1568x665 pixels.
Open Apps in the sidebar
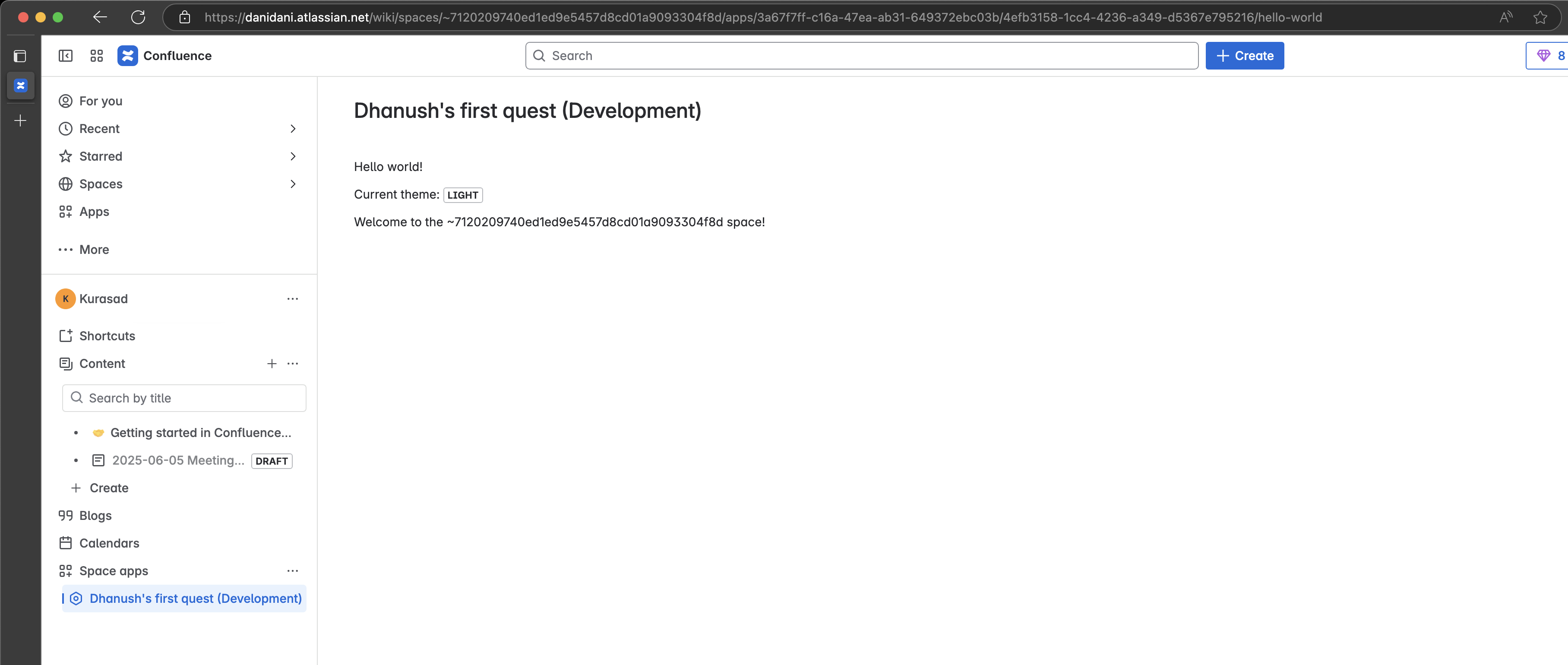[94, 212]
